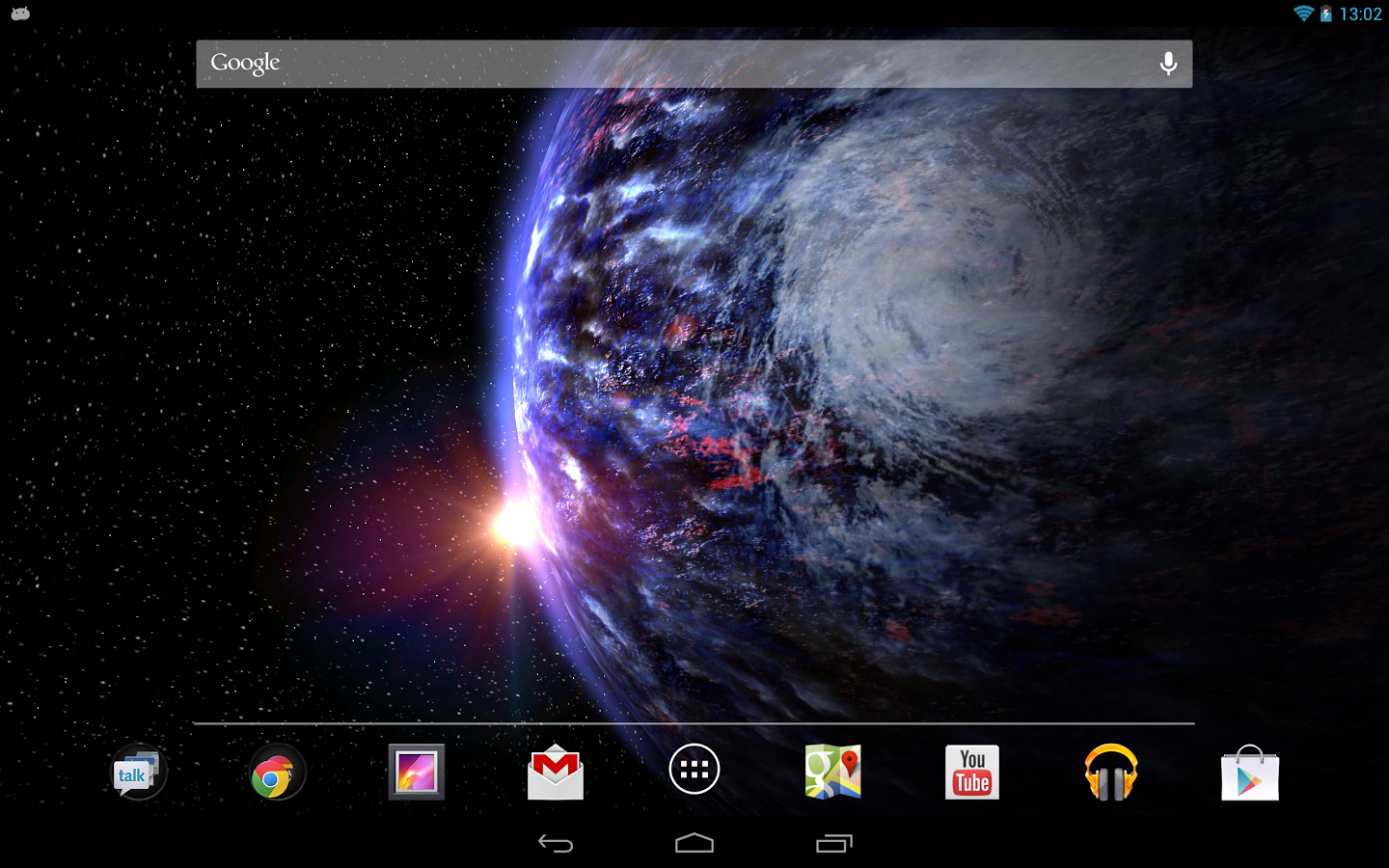
Task: Open the Gallery app
Action: (416, 772)
